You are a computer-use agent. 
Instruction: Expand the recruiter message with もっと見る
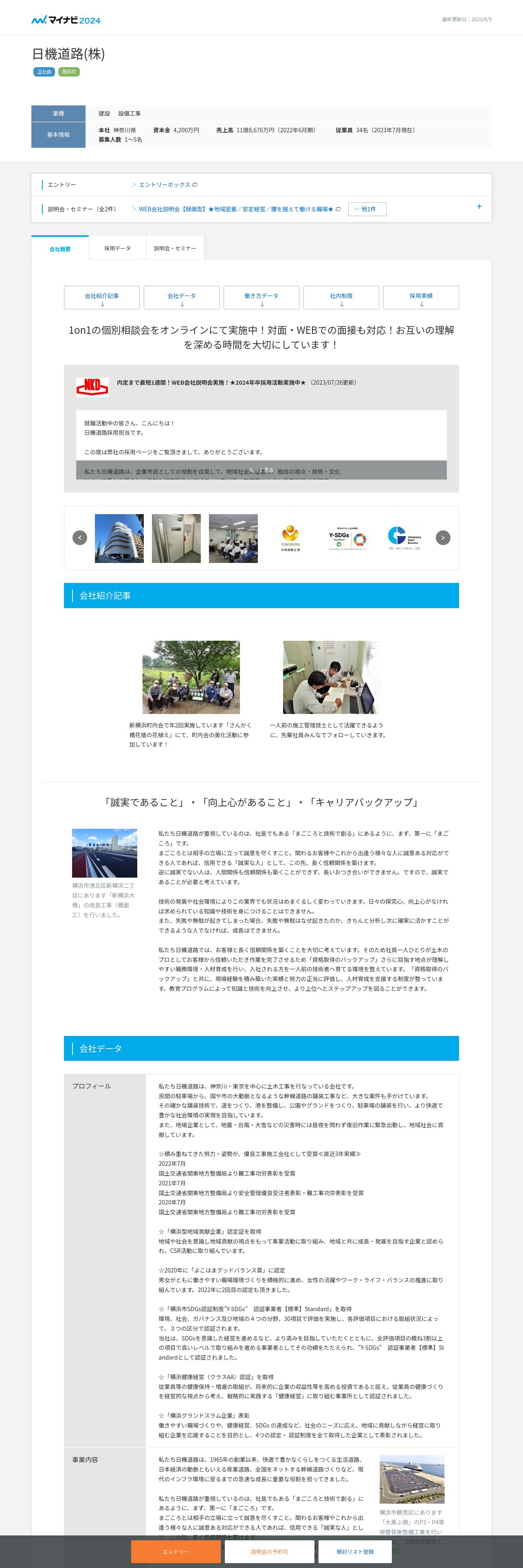click(261, 470)
